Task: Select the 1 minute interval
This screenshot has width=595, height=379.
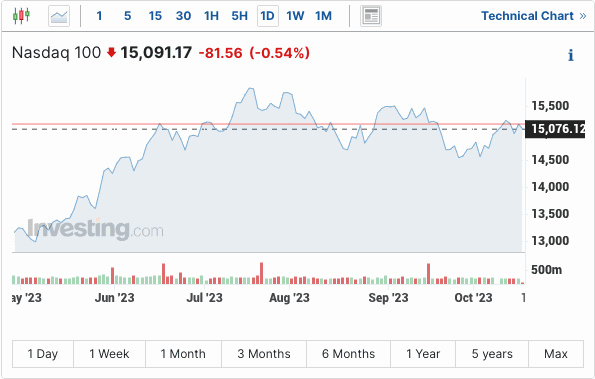Action: pos(99,16)
